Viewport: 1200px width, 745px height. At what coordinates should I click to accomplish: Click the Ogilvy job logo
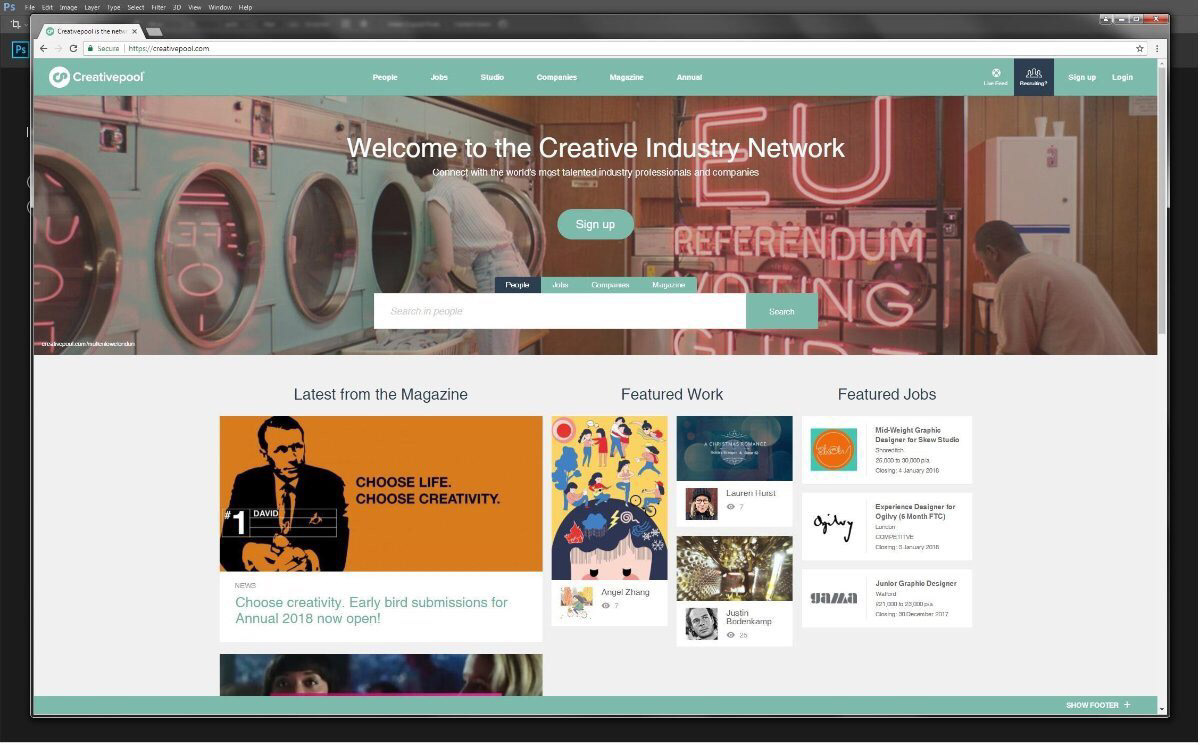[833, 526]
